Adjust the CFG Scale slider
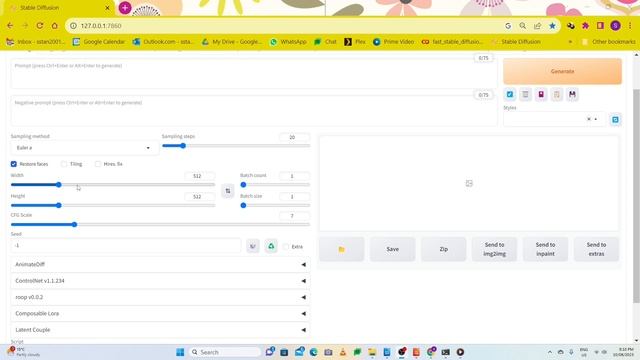The image size is (640, 360). 160,224
